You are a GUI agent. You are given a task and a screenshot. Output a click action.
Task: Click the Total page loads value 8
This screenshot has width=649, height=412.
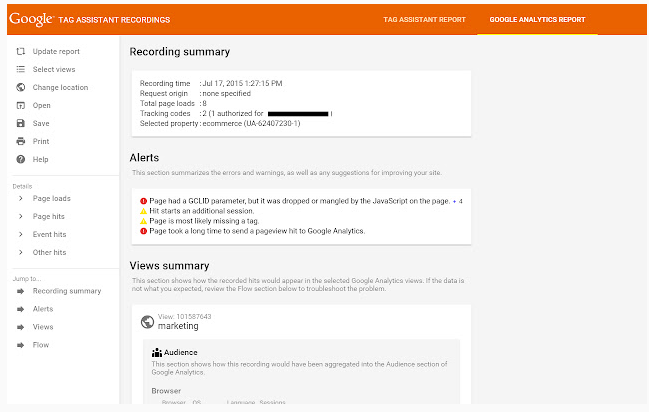point(204,104)
